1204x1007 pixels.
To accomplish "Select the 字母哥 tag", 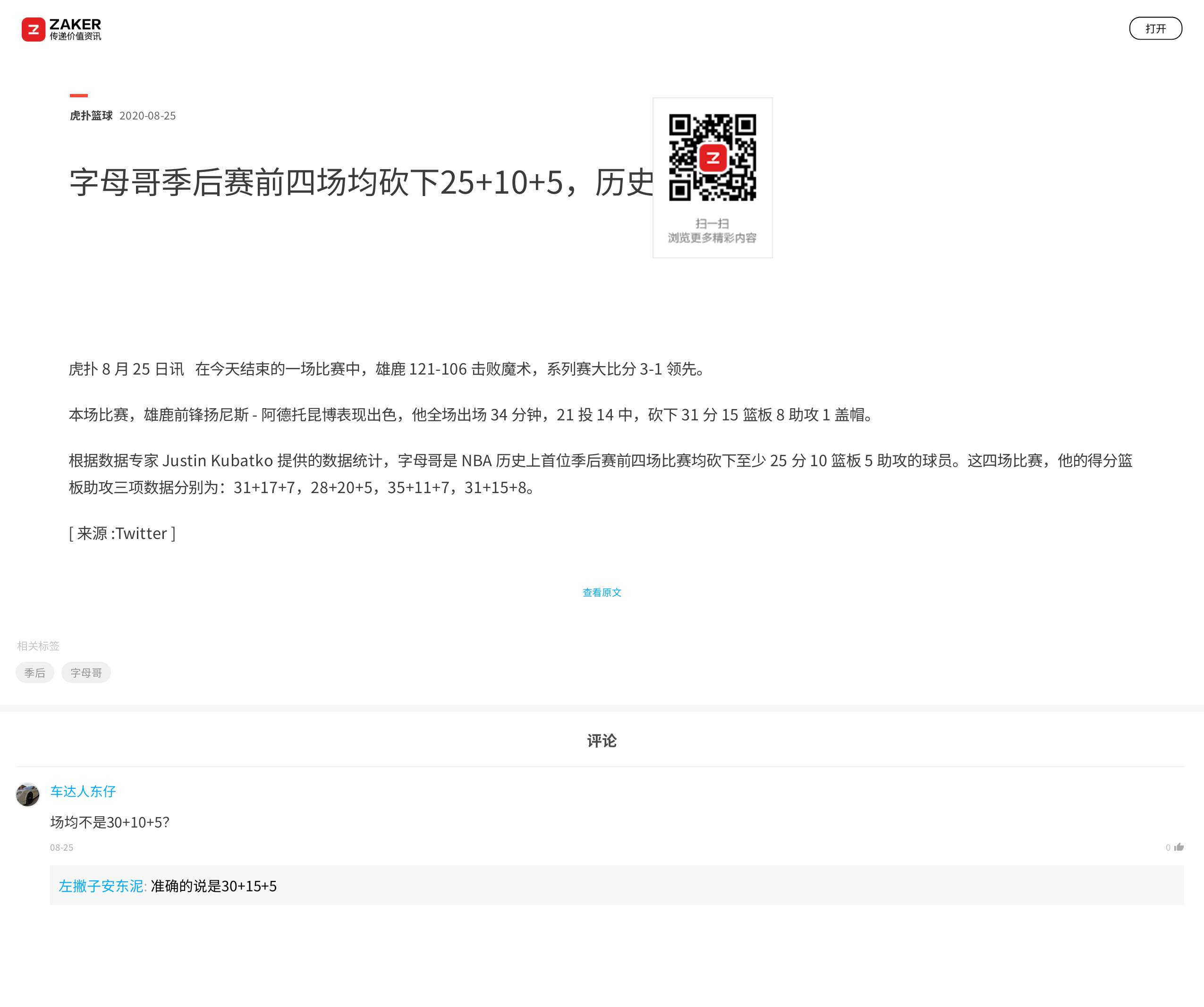I will (x=86, y=673).
